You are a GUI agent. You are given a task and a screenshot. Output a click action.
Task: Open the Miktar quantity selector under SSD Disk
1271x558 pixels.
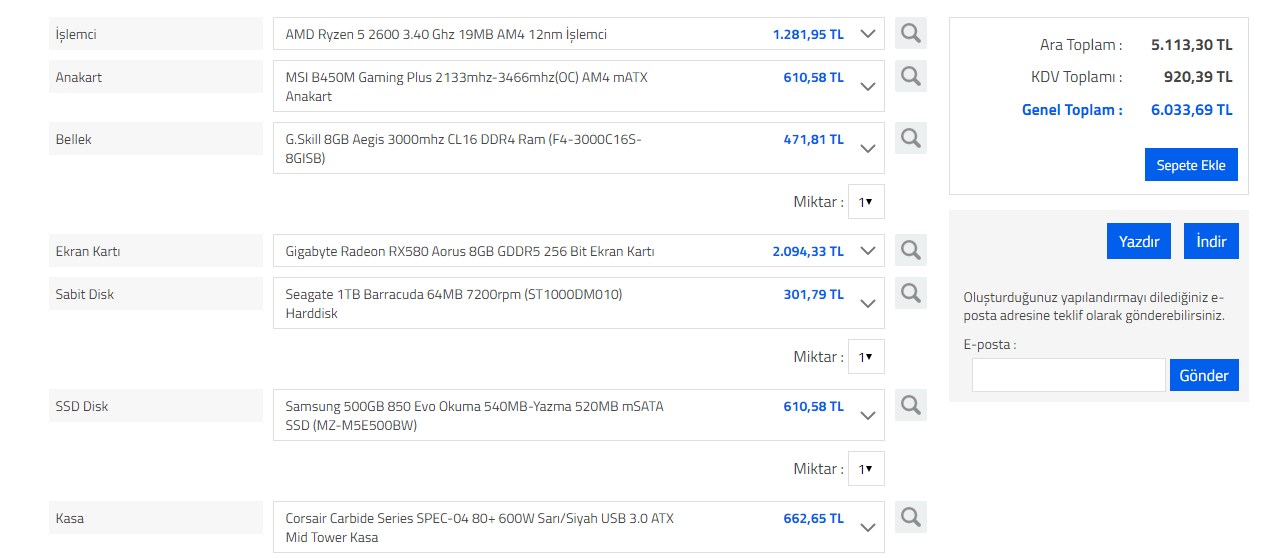[866, 468]
